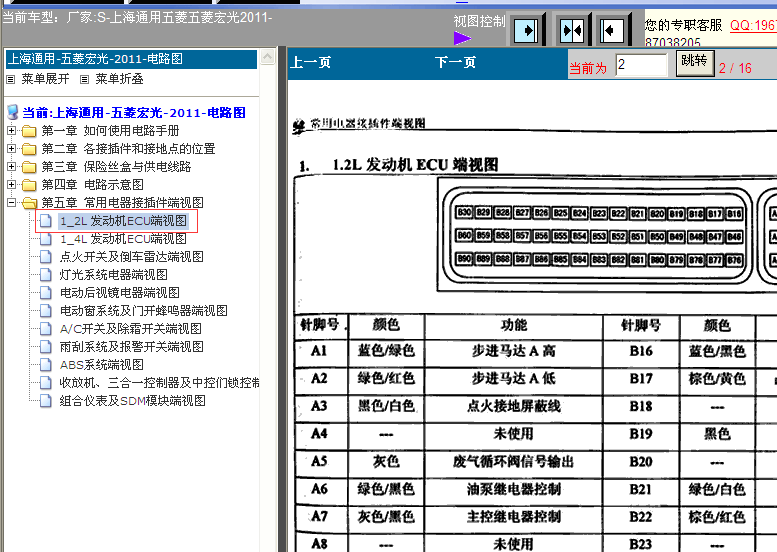Click the page icon of 点火开关及倒车雷达端视图
This screenshot has width=777, height=552.
[46, 257]
